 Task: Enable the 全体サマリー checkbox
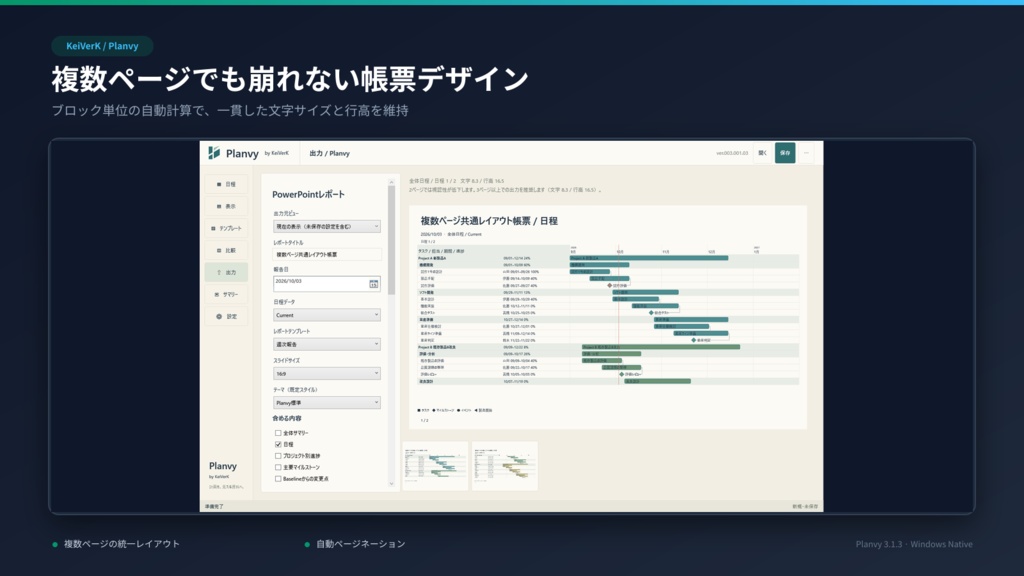click(x=278, y=433)
